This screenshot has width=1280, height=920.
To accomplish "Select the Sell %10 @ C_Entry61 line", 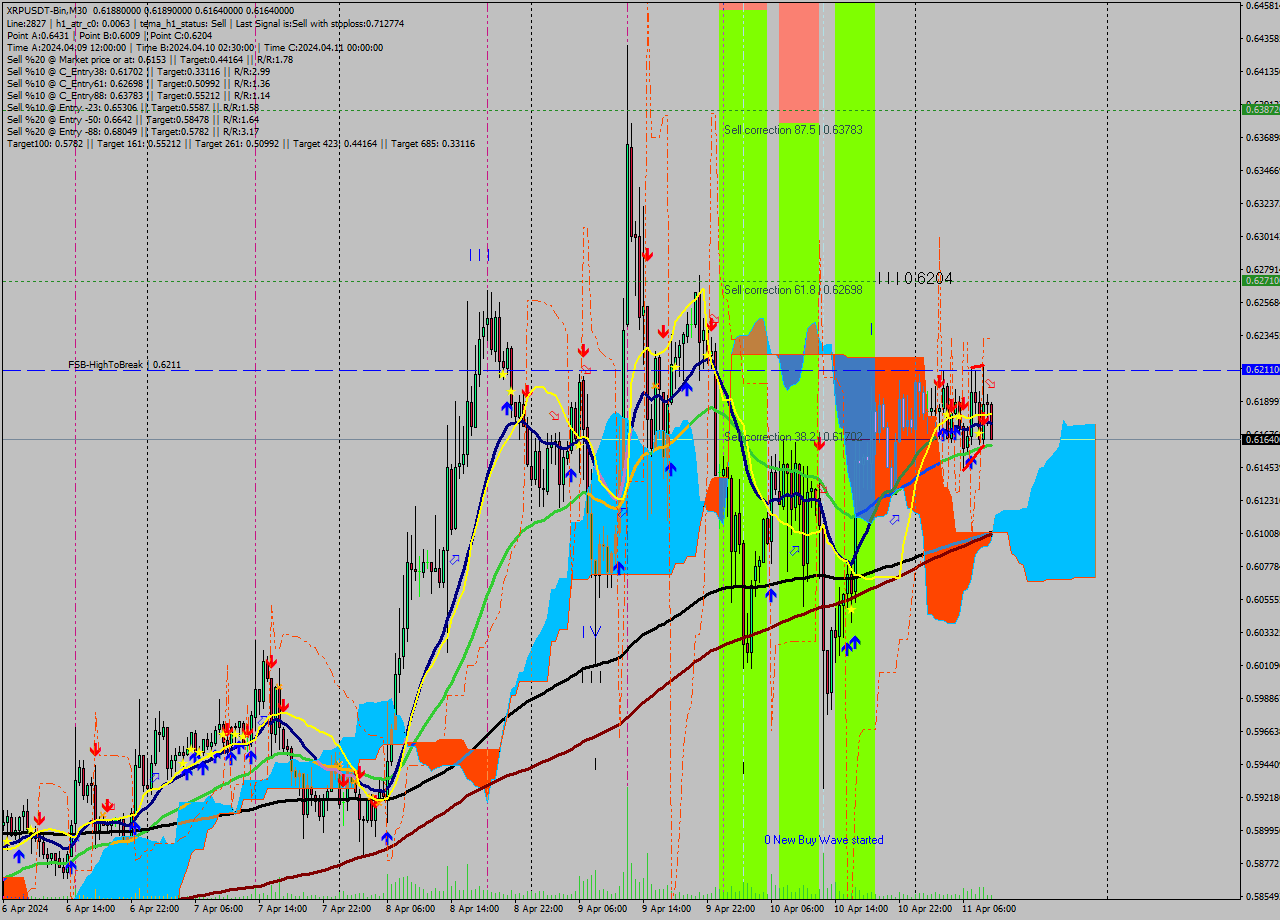I will click(x=138, y=83).
